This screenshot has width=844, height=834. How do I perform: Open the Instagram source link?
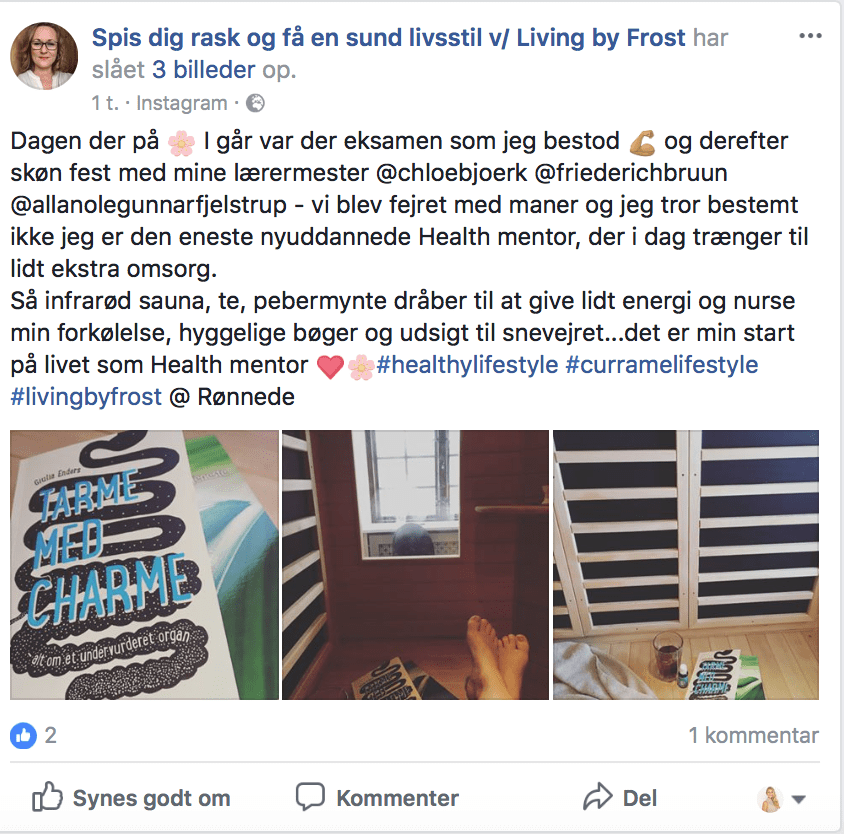(182, 103)
